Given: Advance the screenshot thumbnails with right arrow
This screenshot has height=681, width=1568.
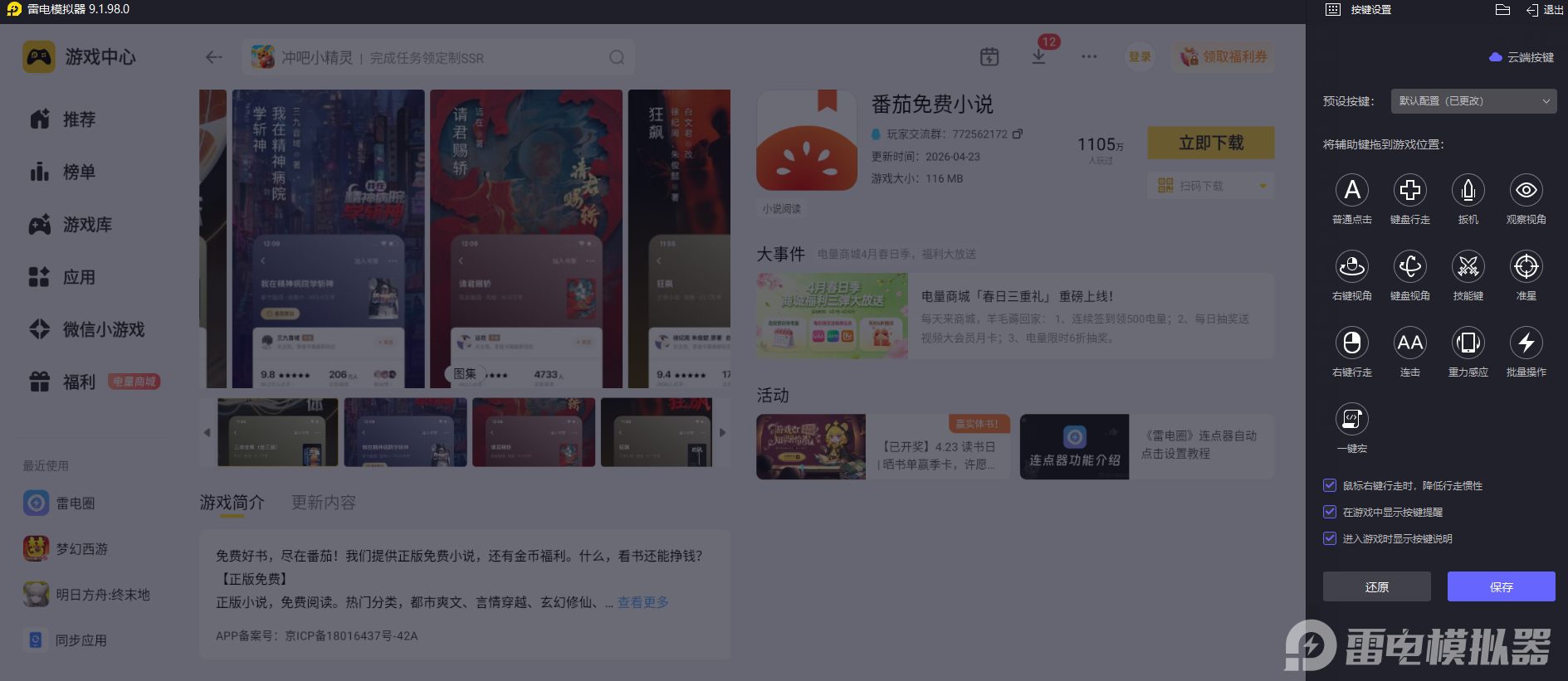Looking at the screenshot, I should pos(722,432).
